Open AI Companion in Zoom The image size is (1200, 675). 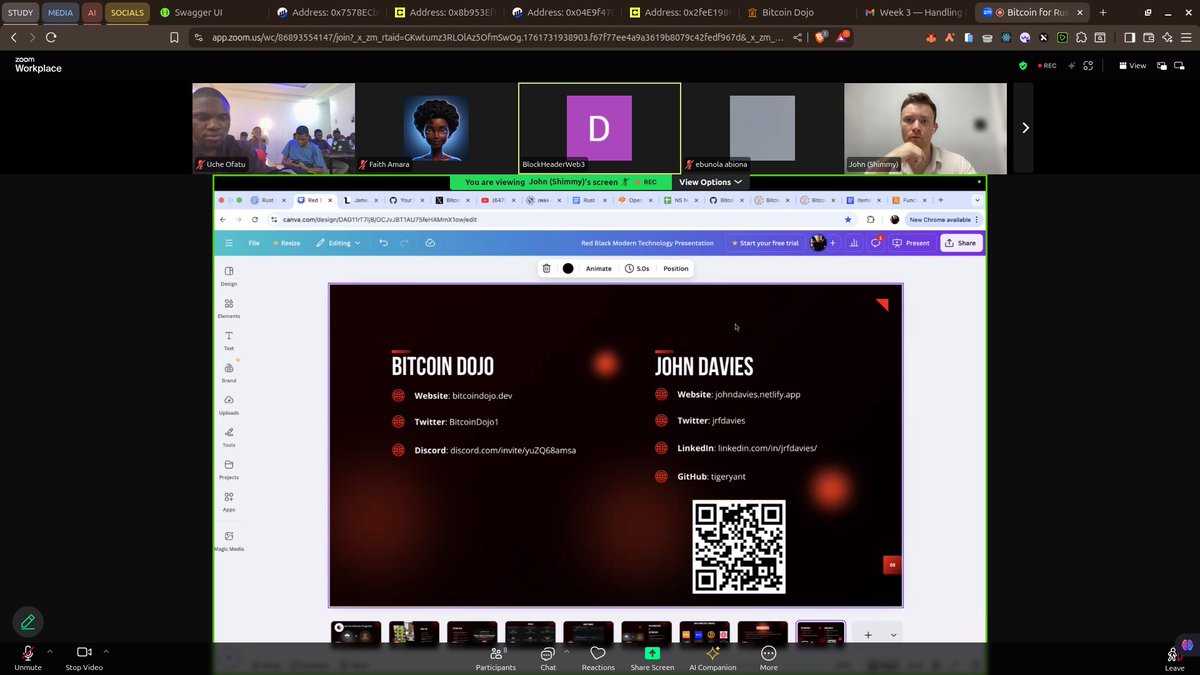[713, 657]
